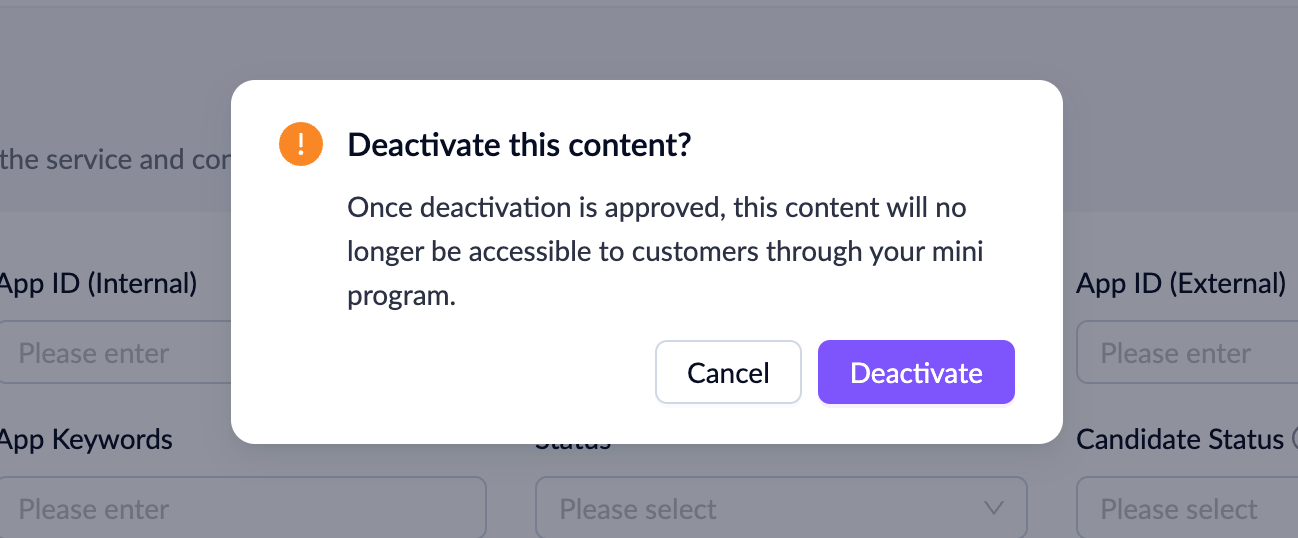
Task: Expand the Status dropdown chevron arrow
Action: pos(993,508)
